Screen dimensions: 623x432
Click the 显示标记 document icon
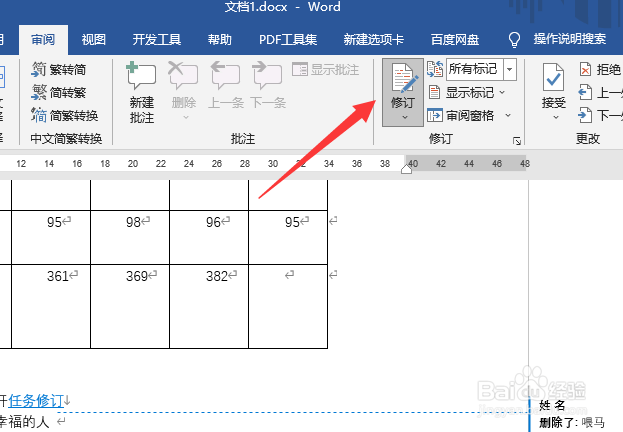pyautogui.click(x=434, y=92)
